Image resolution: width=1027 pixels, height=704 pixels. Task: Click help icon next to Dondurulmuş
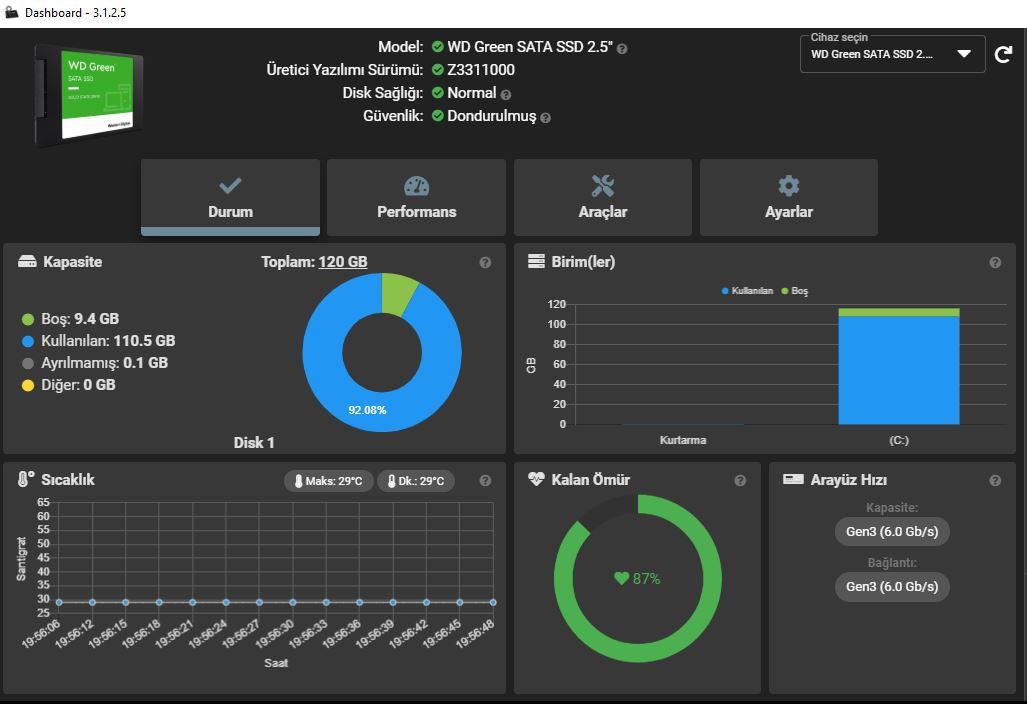click(546, 118)
